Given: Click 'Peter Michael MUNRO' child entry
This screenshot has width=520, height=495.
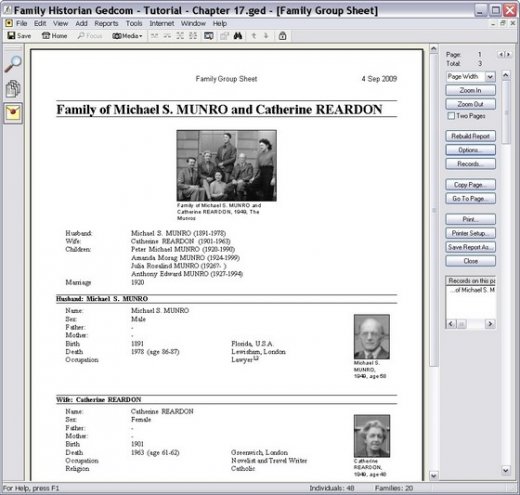Looking at the screenshot, I should (183, 249).
